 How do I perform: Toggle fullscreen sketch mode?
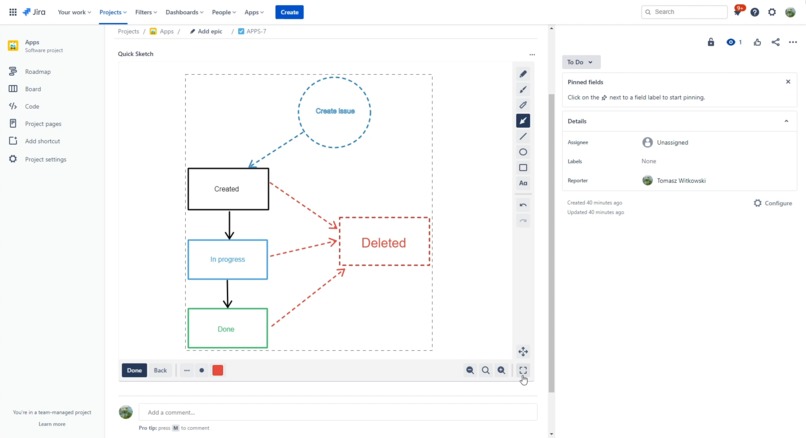point(523,370)
